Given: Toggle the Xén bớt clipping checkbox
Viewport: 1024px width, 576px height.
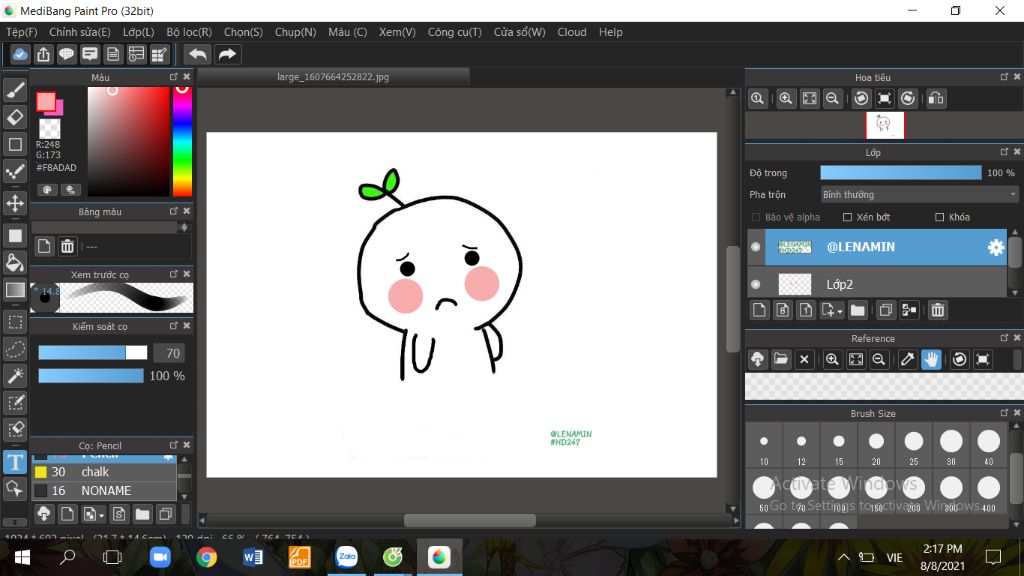Looking at the screenshot, I should coord(847,217).
